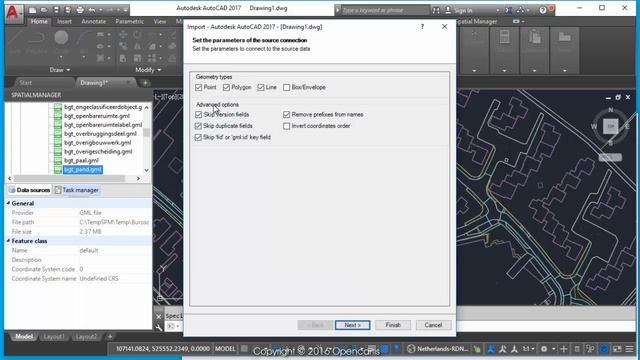Click the command line wrench customize icon
Image resolution: width=640 pixels, height=360 pixels.
click(159, 327)
